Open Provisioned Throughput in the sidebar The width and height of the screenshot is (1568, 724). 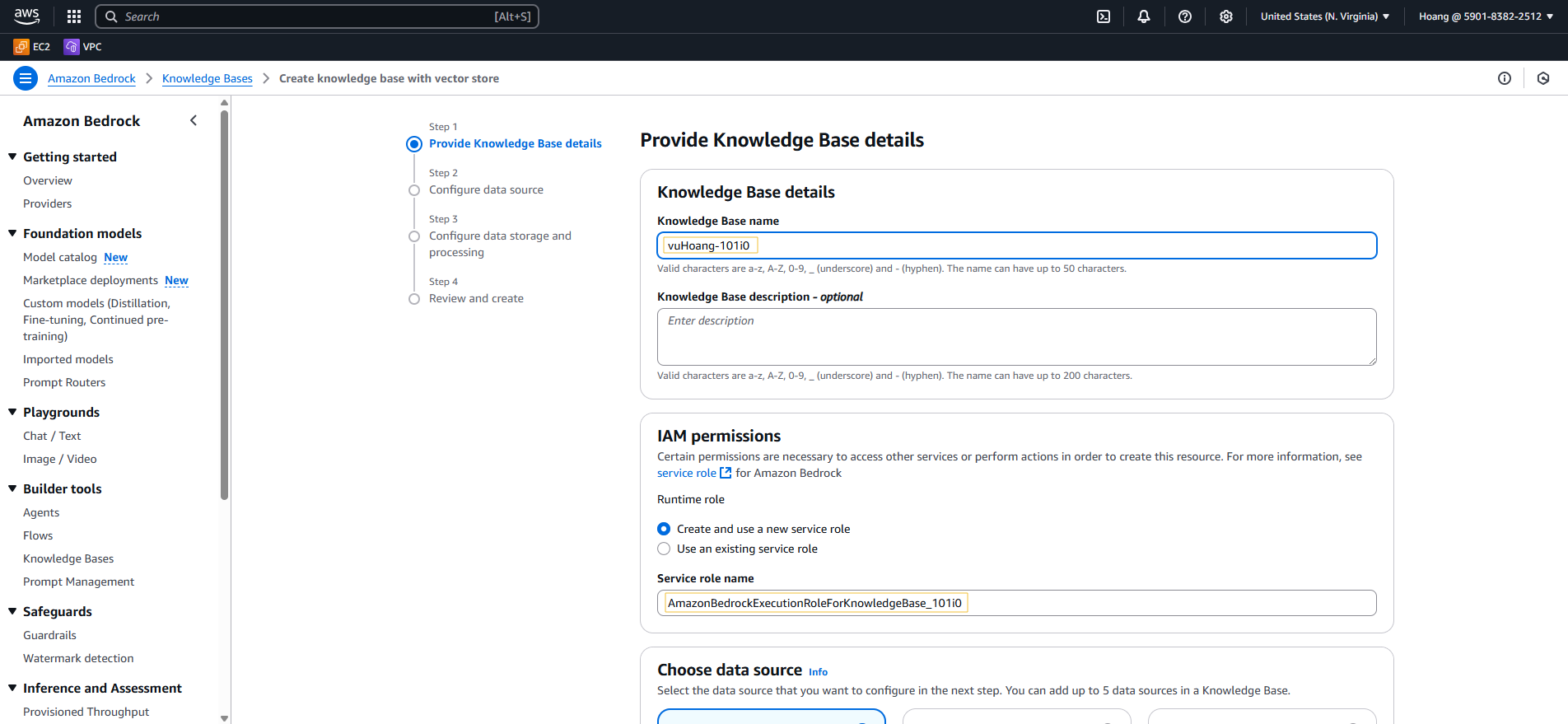coord(86,712)
